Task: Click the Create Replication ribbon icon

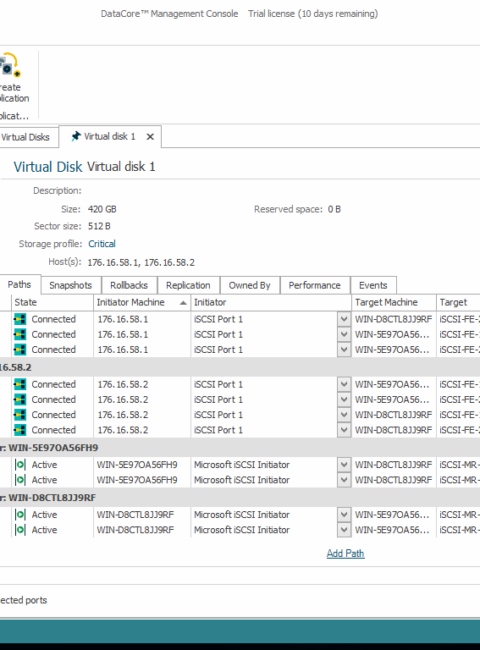Action: tap(10, 65)
